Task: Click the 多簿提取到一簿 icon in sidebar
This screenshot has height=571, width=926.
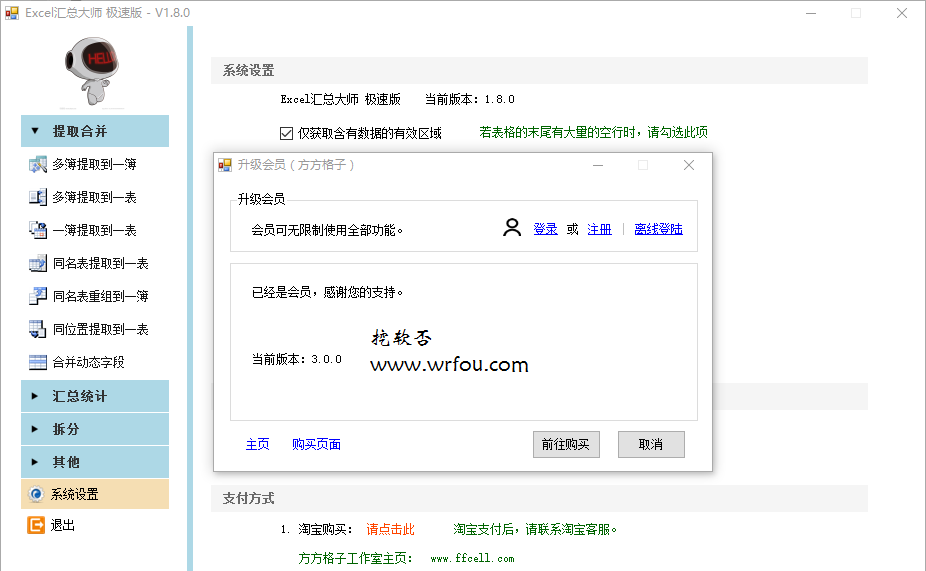Action: coord(38,164)
